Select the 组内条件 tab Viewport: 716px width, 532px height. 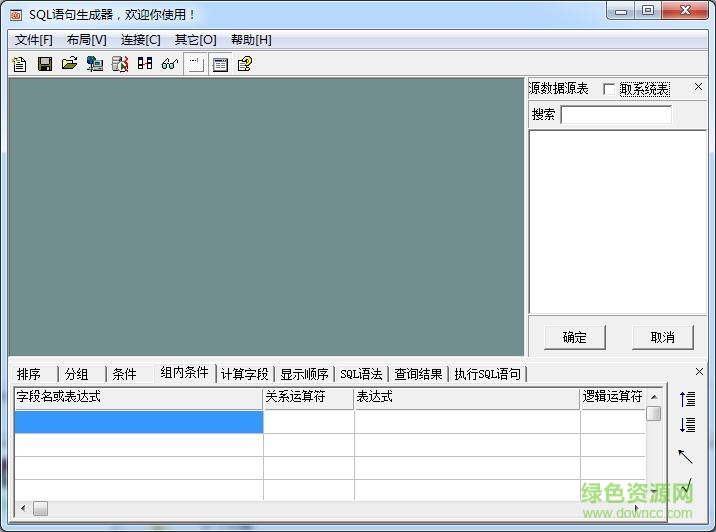click(184, 373)
